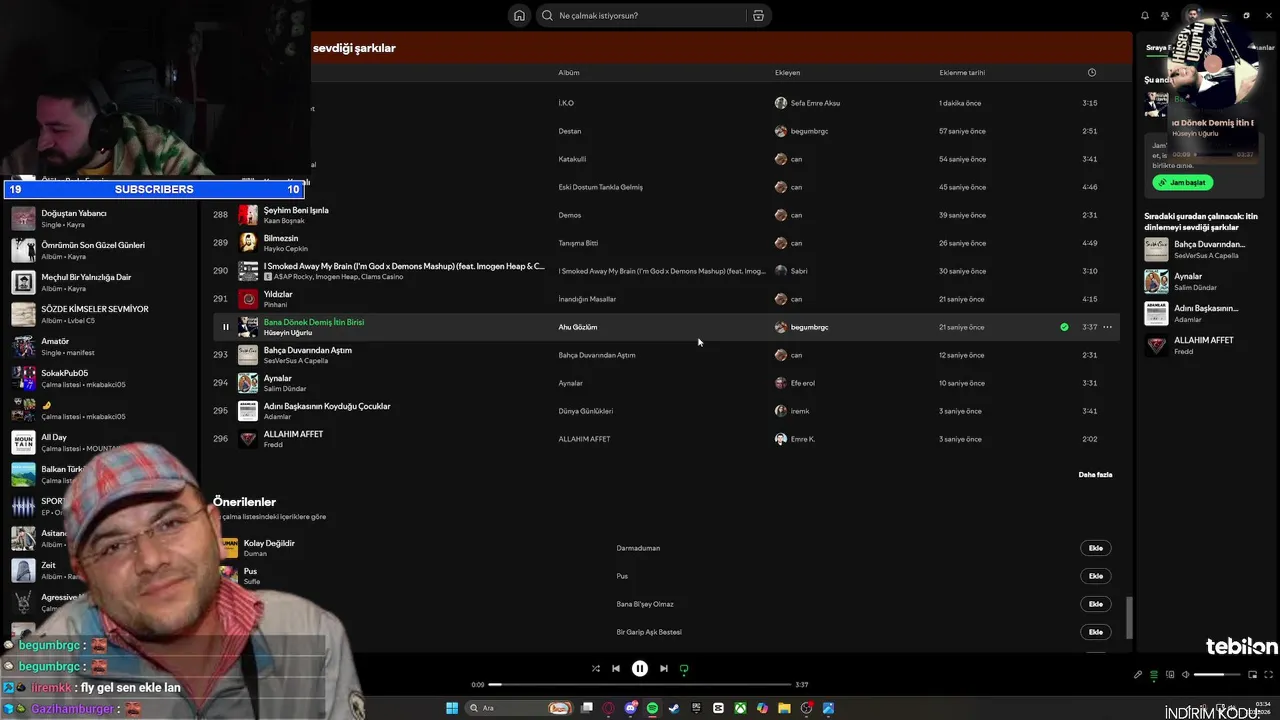Sort by the duration clock column
The width and height of the screenshot is (1280, 720).
1091,72
